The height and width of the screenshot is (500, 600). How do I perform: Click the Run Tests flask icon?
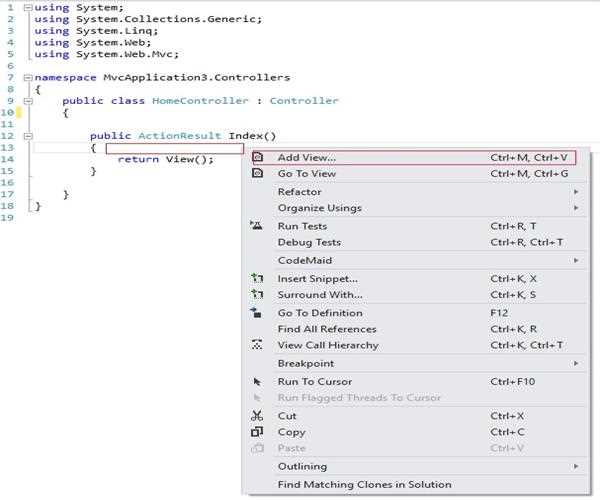click(x=257, y=226)
